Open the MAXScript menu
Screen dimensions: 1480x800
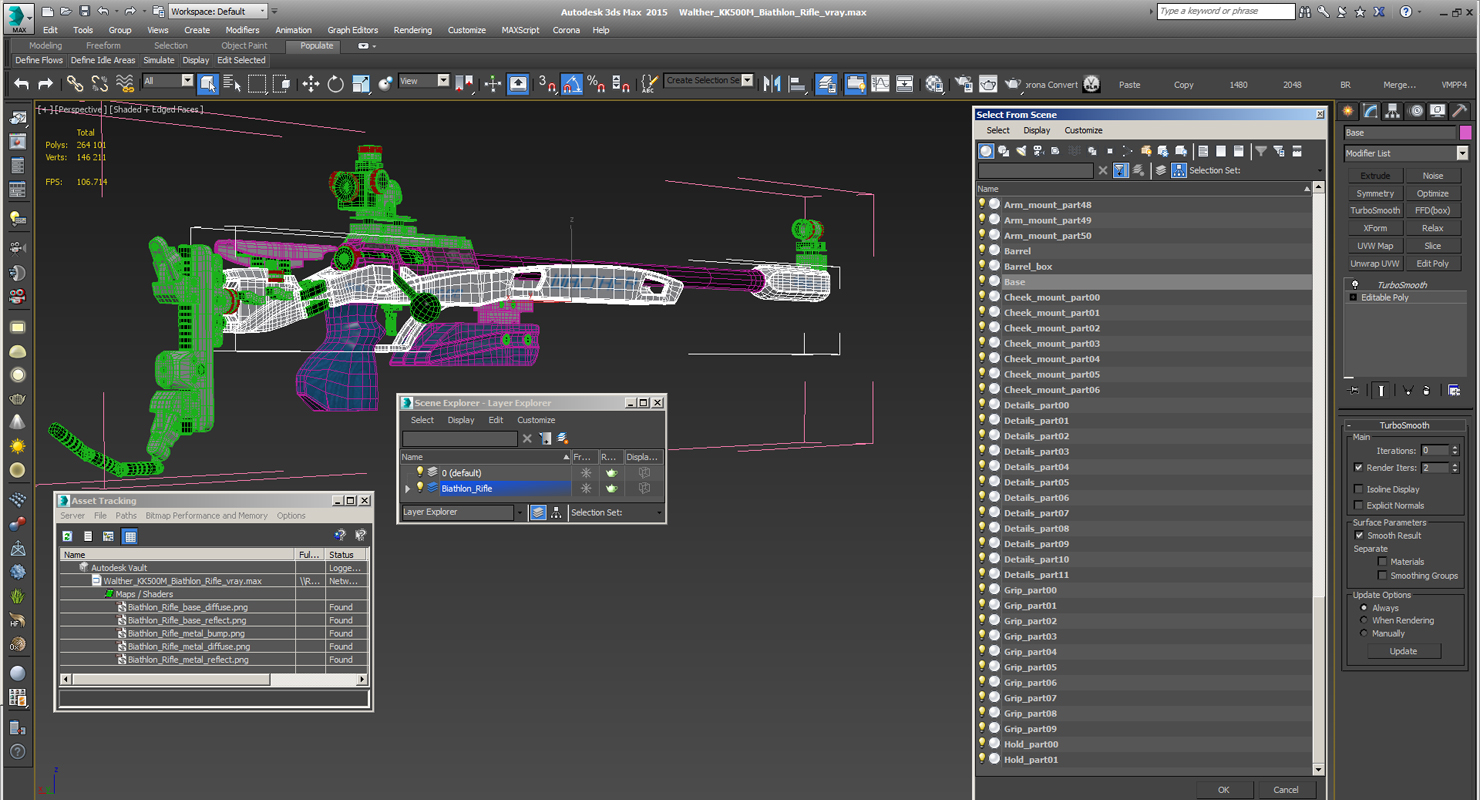click(520, 30)
